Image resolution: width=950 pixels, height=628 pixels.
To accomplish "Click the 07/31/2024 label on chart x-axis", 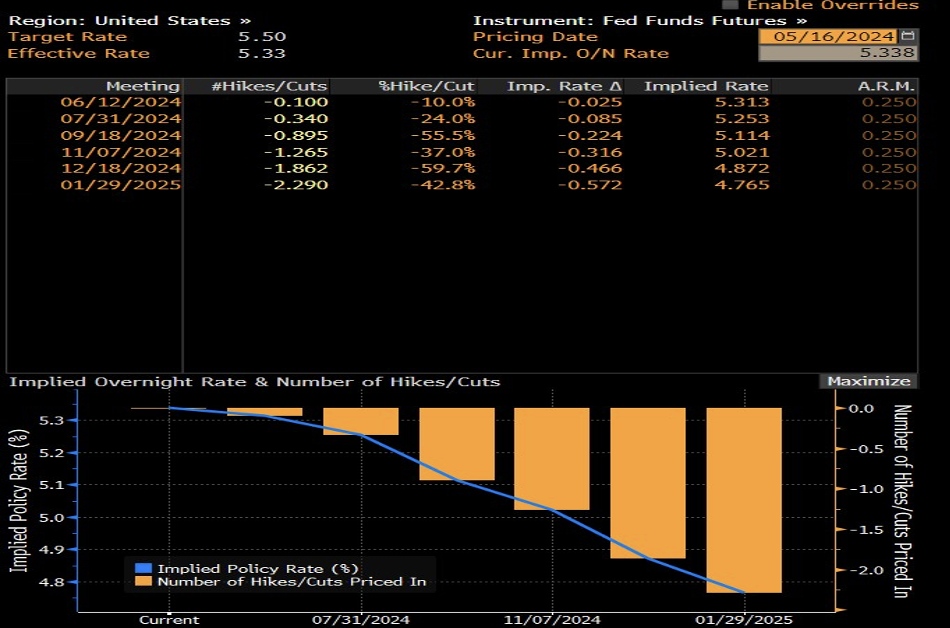I will click(360, 620).
